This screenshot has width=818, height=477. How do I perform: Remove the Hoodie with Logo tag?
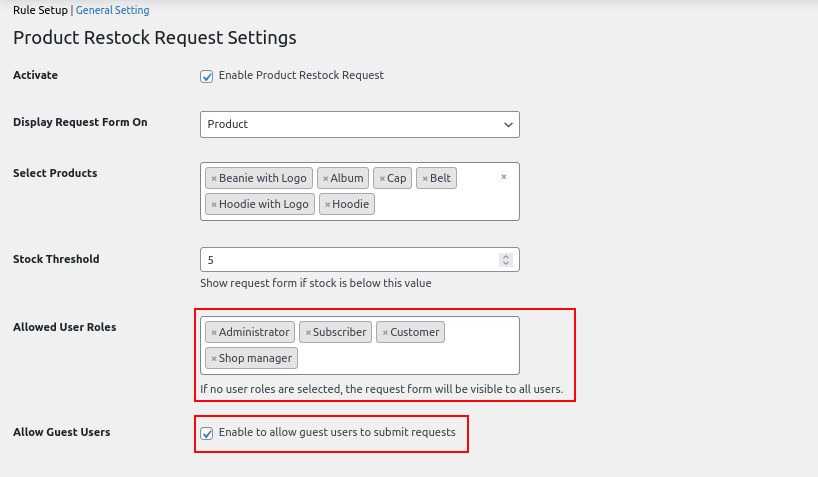(x=213, y=205)
